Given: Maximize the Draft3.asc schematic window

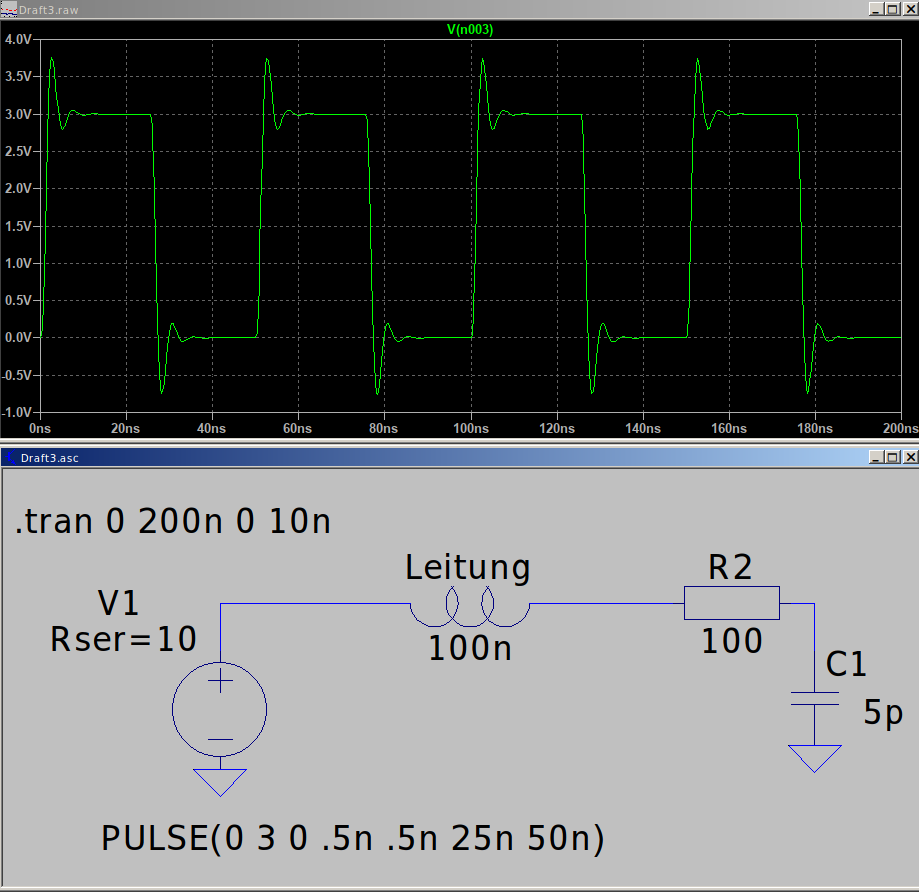Looking at the screenshot, I should click(x=892, y=457).
